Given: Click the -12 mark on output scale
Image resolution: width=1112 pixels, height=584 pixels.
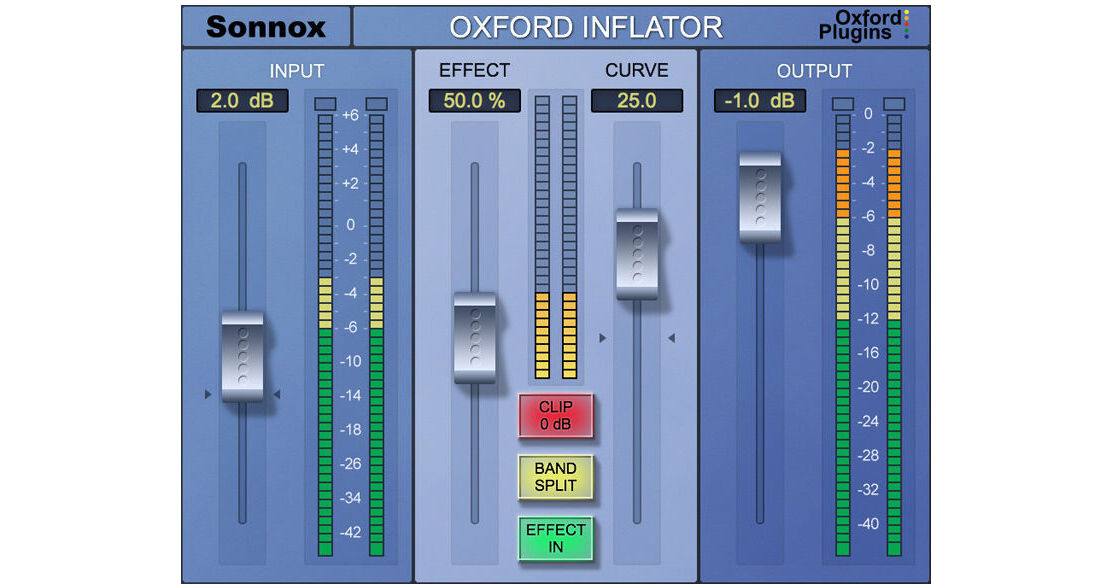Looking at the screenshot, I should [868, 319].
